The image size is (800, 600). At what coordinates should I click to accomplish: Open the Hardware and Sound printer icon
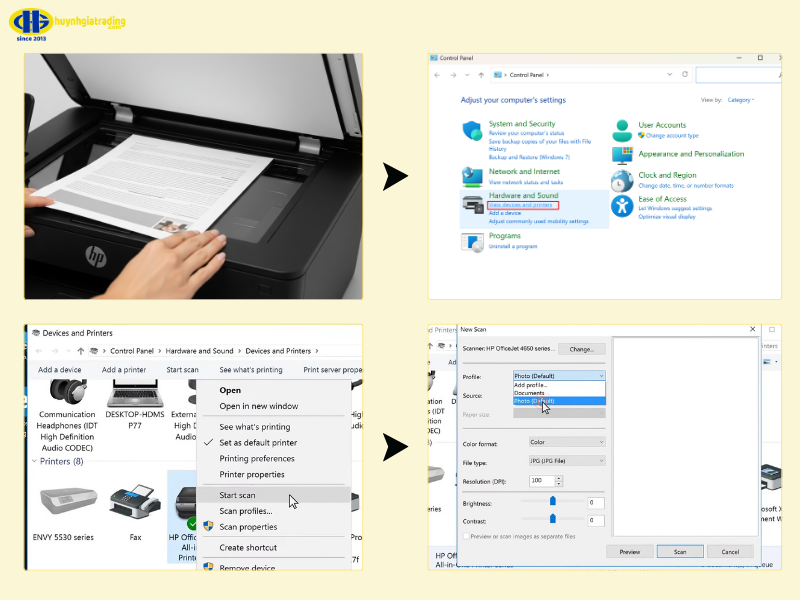point(472,205)
